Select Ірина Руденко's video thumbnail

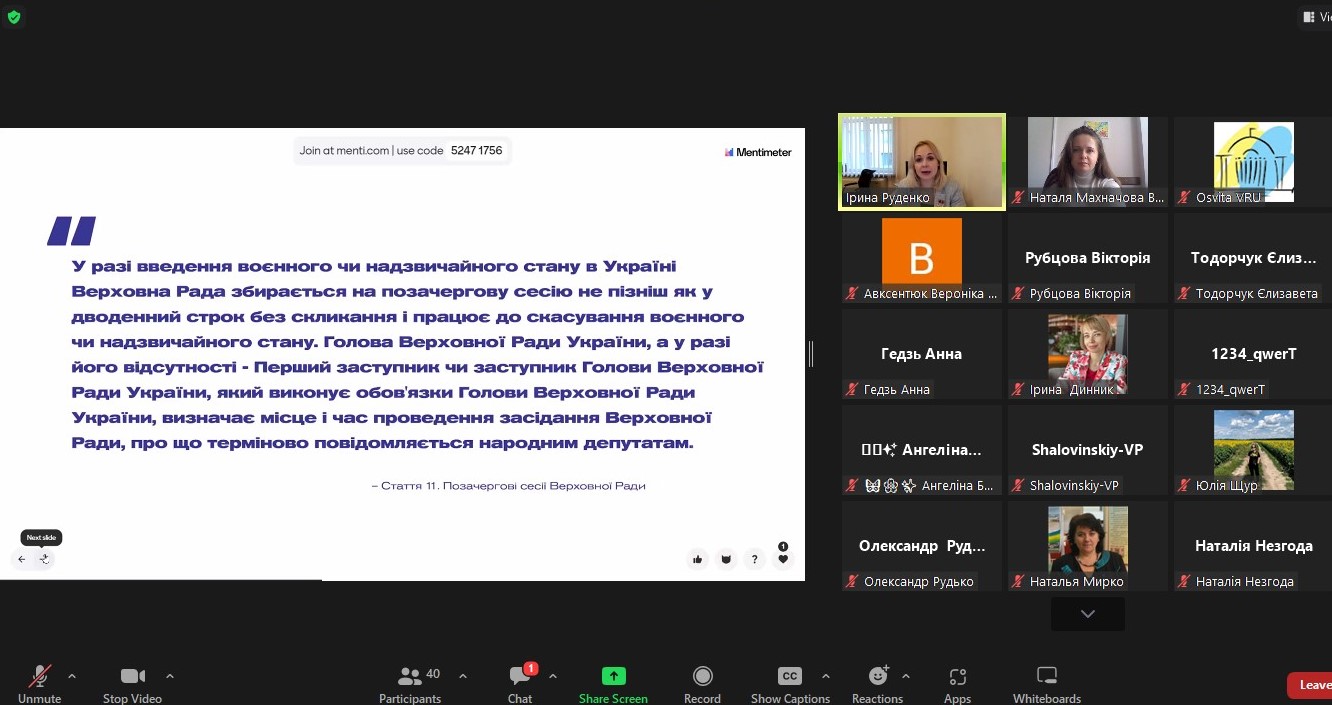pyautogui.click(x=922, y=161)
